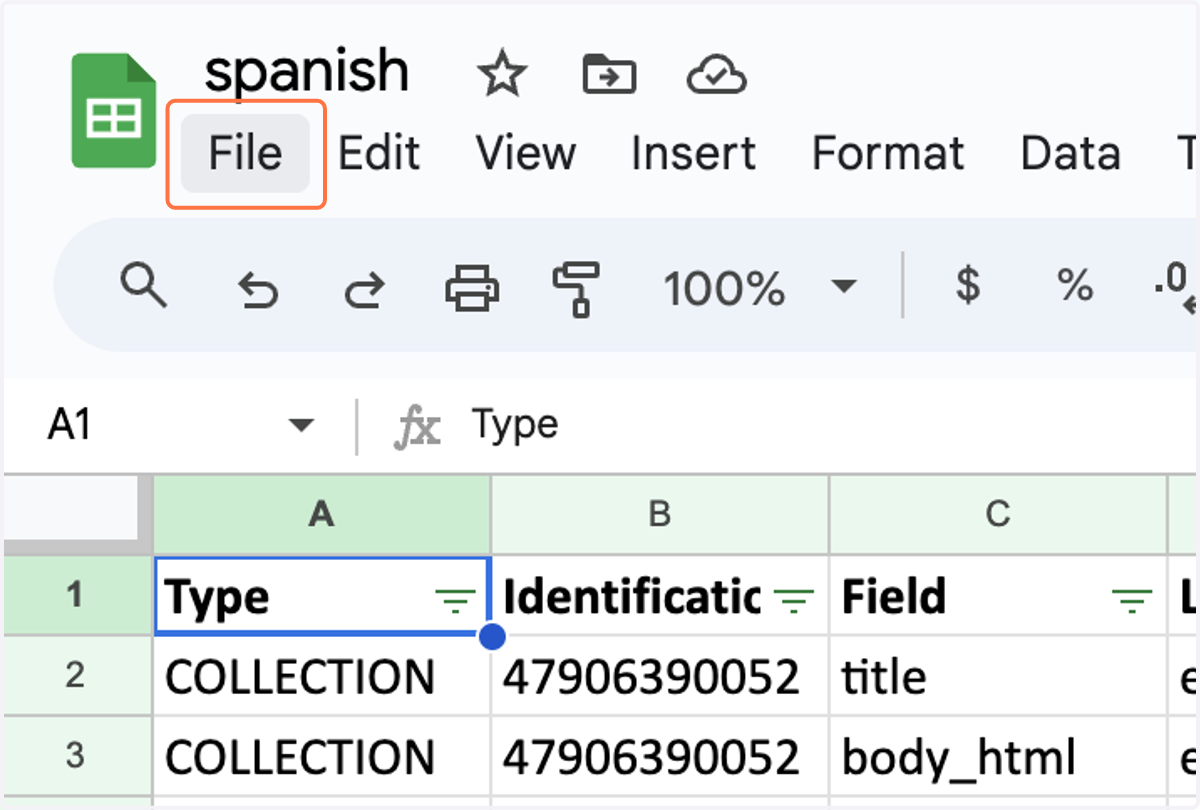
Task: Open the filter dropdown in Identification column
Action: point(794,599)
